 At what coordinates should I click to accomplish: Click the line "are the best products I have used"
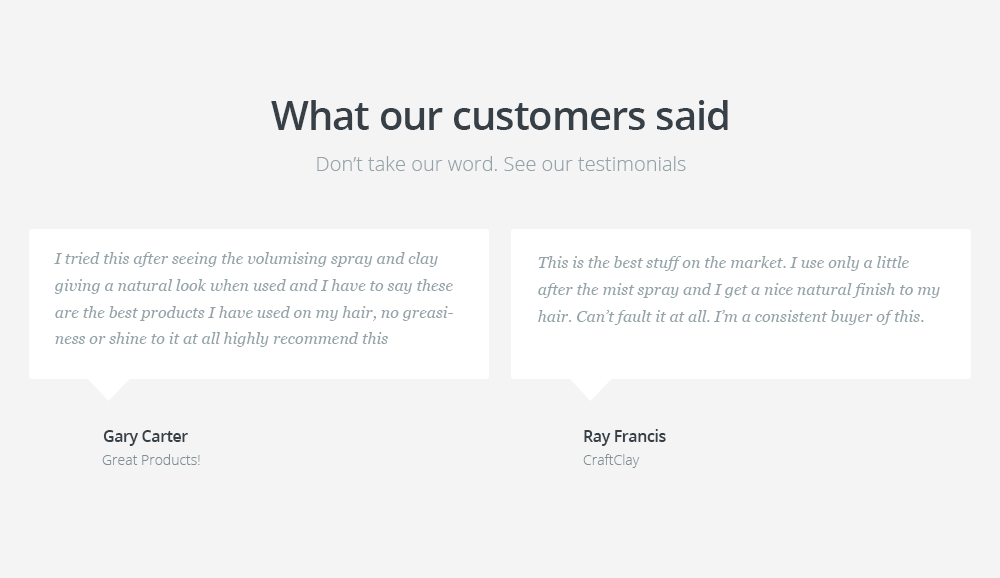pos(254,313)
